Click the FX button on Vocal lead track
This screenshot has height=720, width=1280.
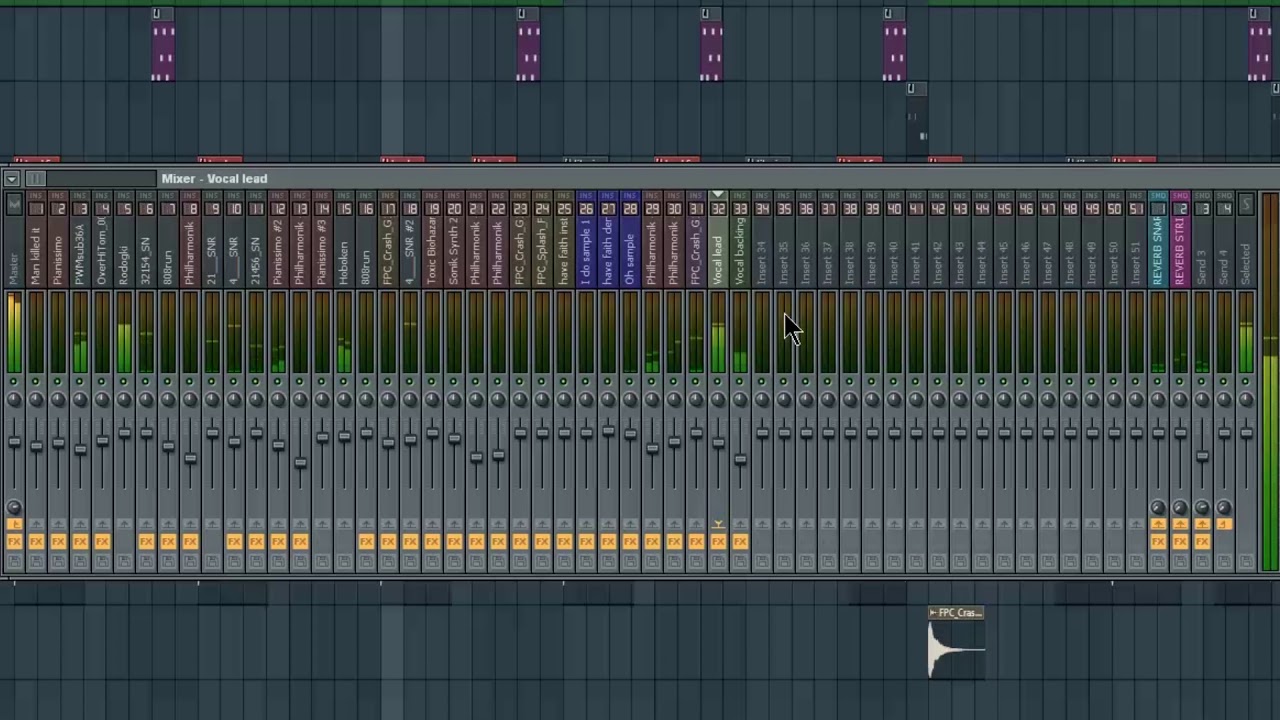tap(718, 541)
